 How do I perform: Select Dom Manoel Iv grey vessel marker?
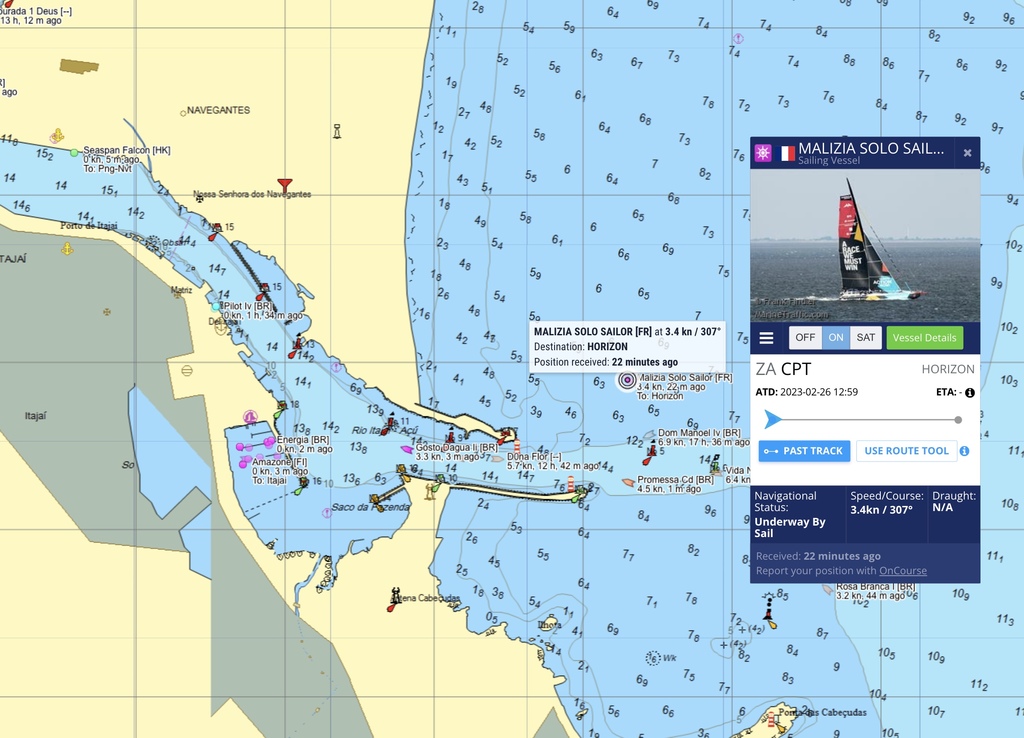[649, 434]
